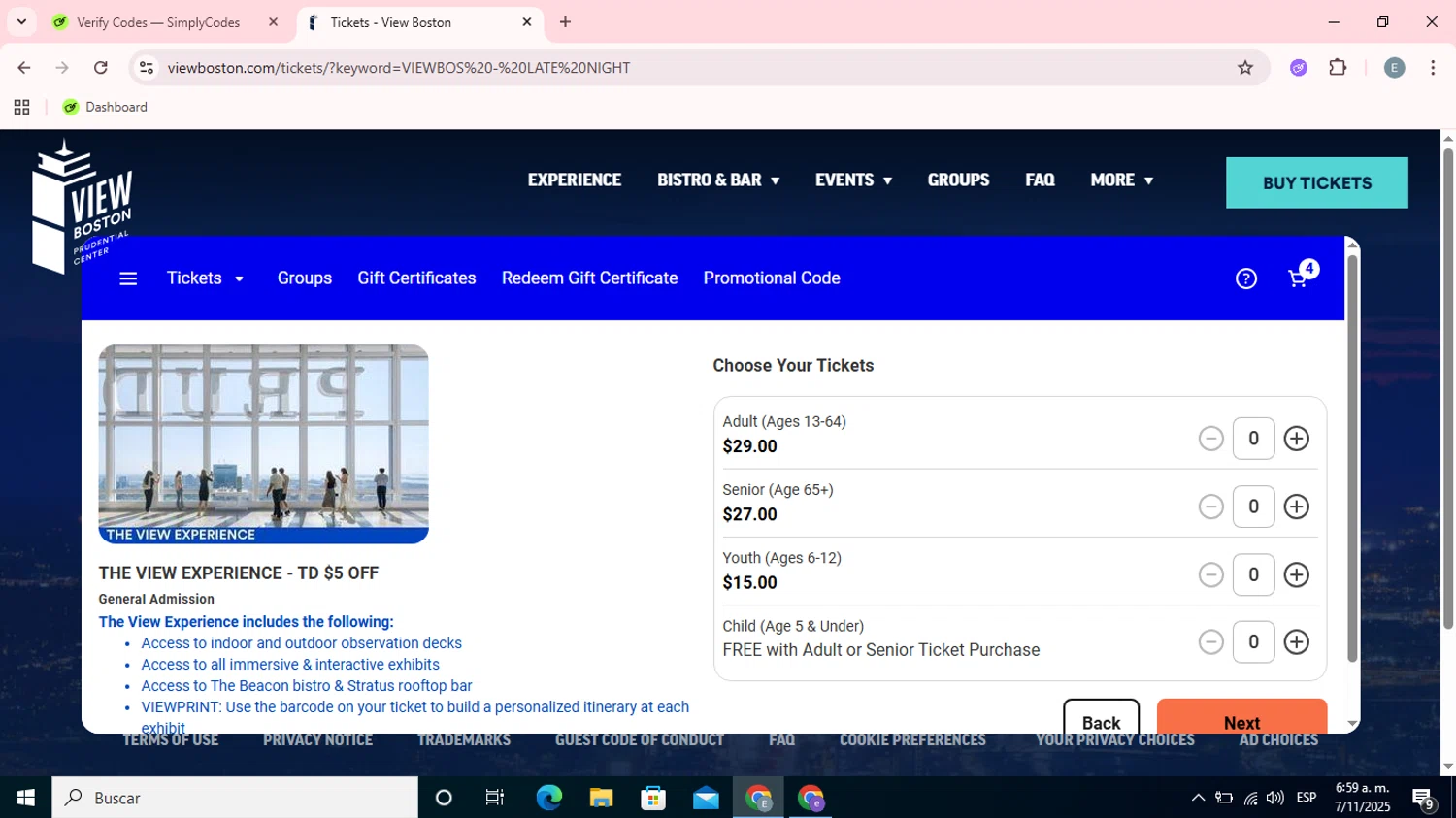This screenshot has height=818, width=1456.
Task: Close the Tickets - View Boston tab
Action: (x=527, y=21)
